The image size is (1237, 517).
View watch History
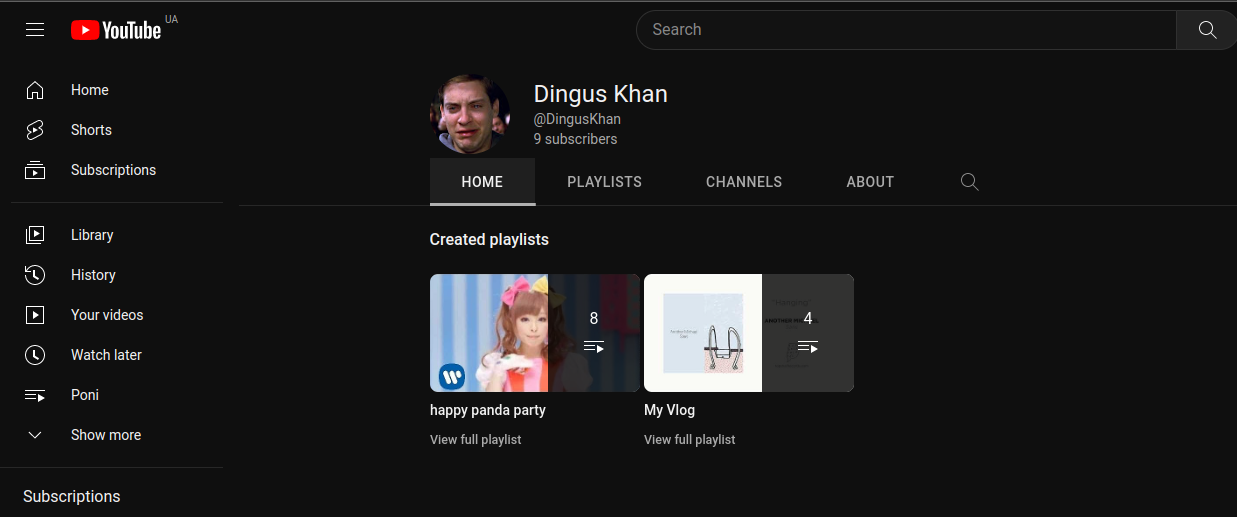[x=93, y=275]
